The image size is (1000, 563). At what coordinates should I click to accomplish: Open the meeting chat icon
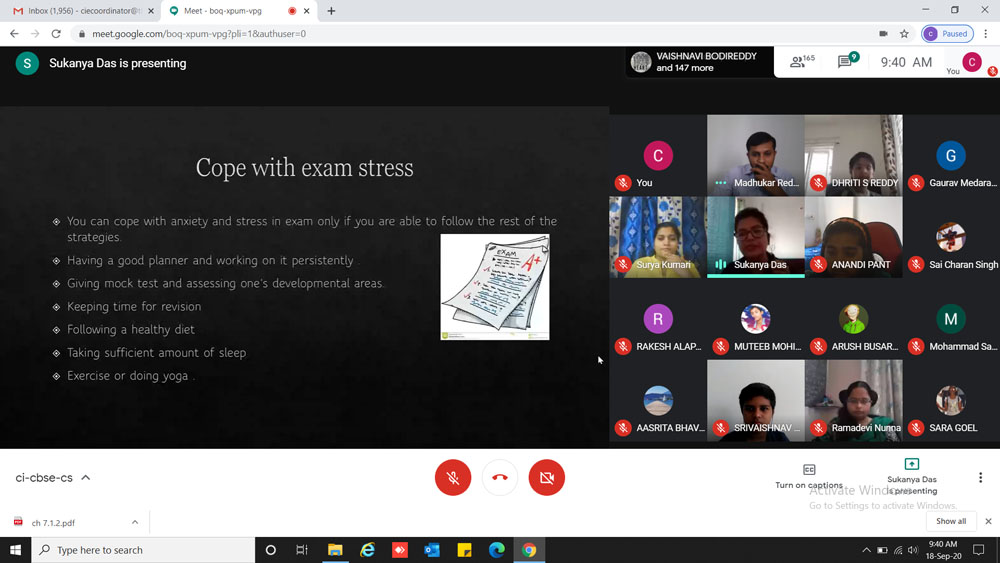(846, 62)
